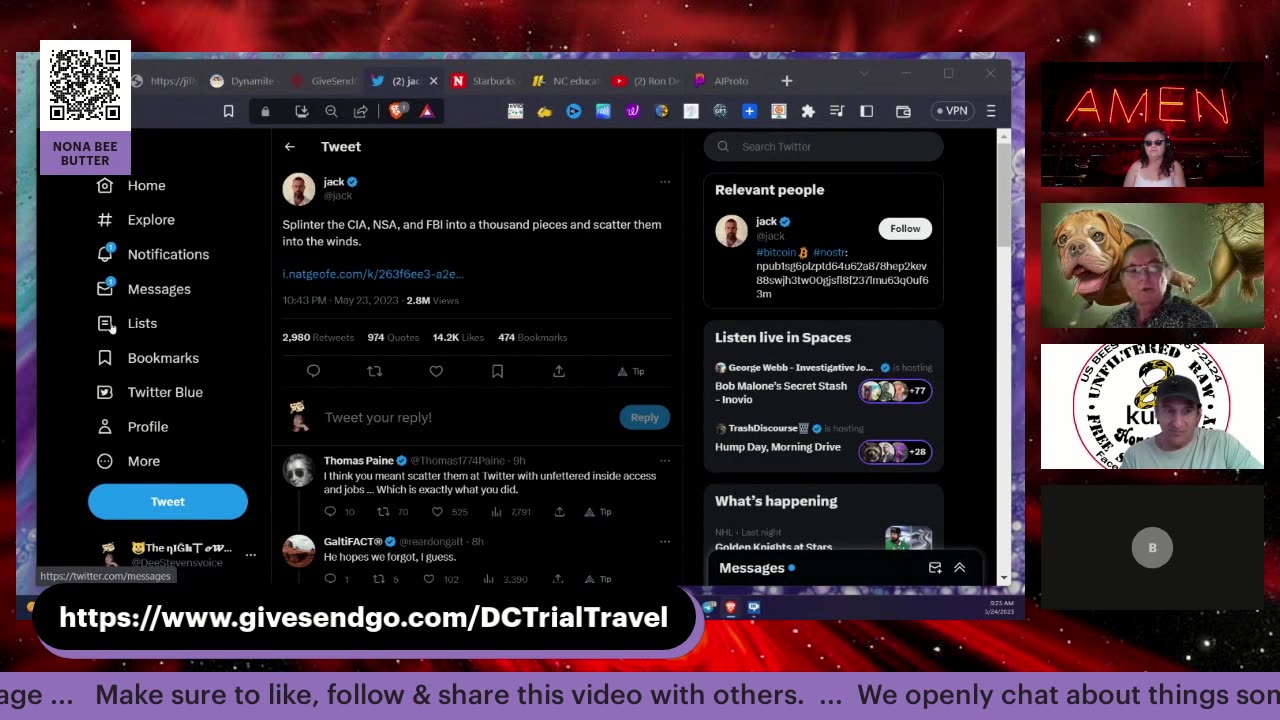Toggle the browser sidebar panel
1280x720 pixels.
(867, 111)
